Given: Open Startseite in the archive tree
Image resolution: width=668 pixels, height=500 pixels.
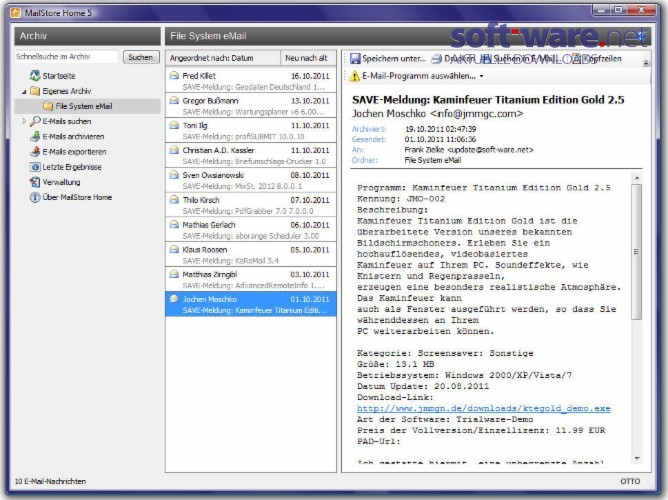Looking at the screenshot, I should point(59,76).
